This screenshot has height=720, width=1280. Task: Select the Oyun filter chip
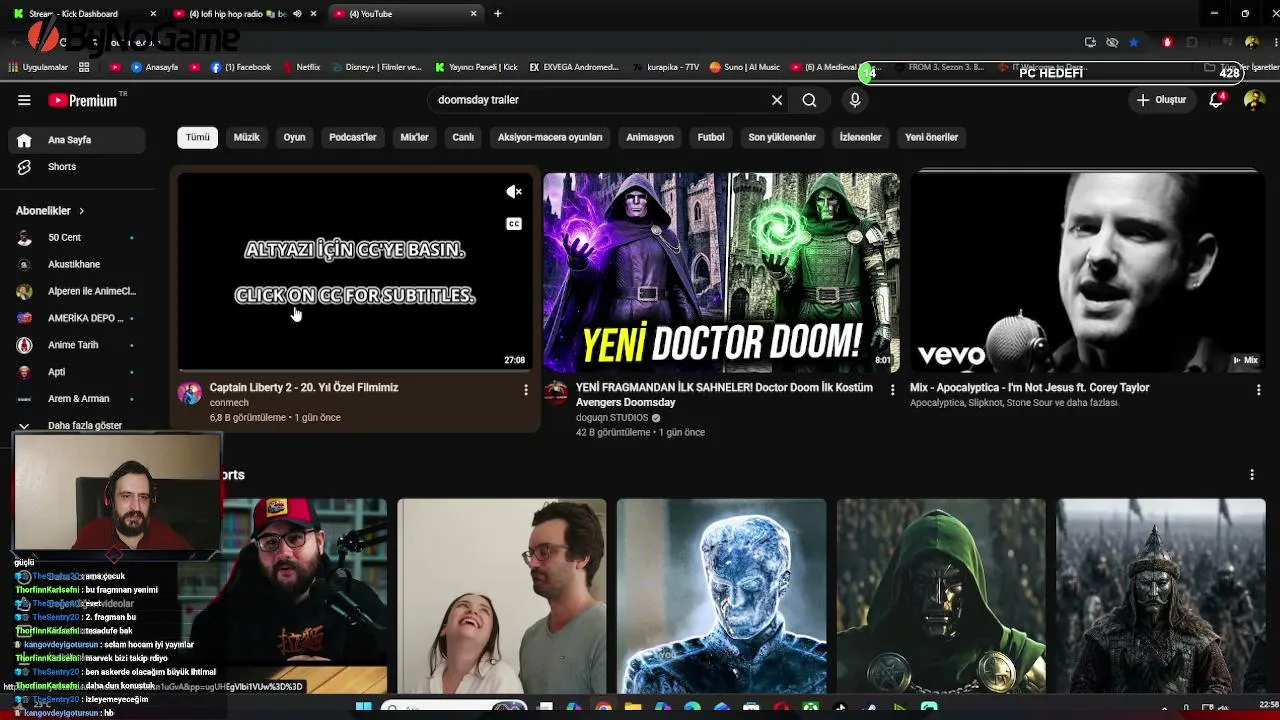coord(294,137)
